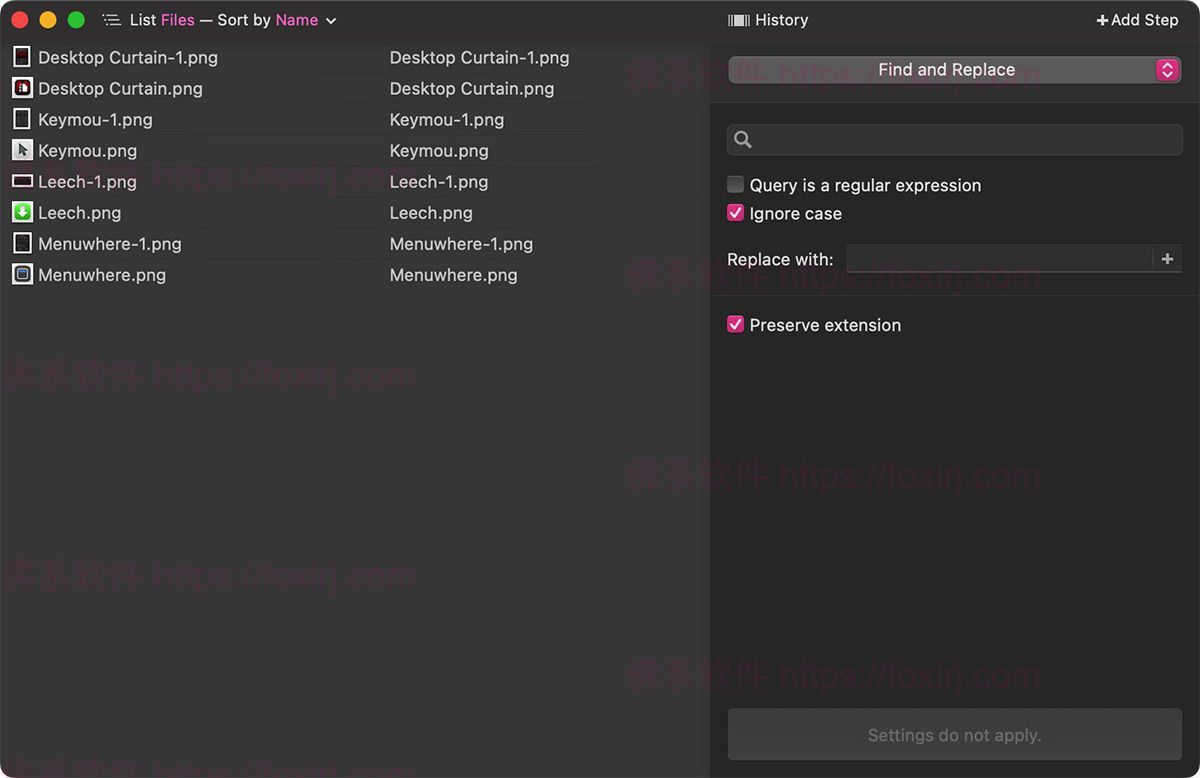This screenshot has height=778, width=1200.
Task: Uncheck the Preserve extension option
Action: [x=735, y=324]
